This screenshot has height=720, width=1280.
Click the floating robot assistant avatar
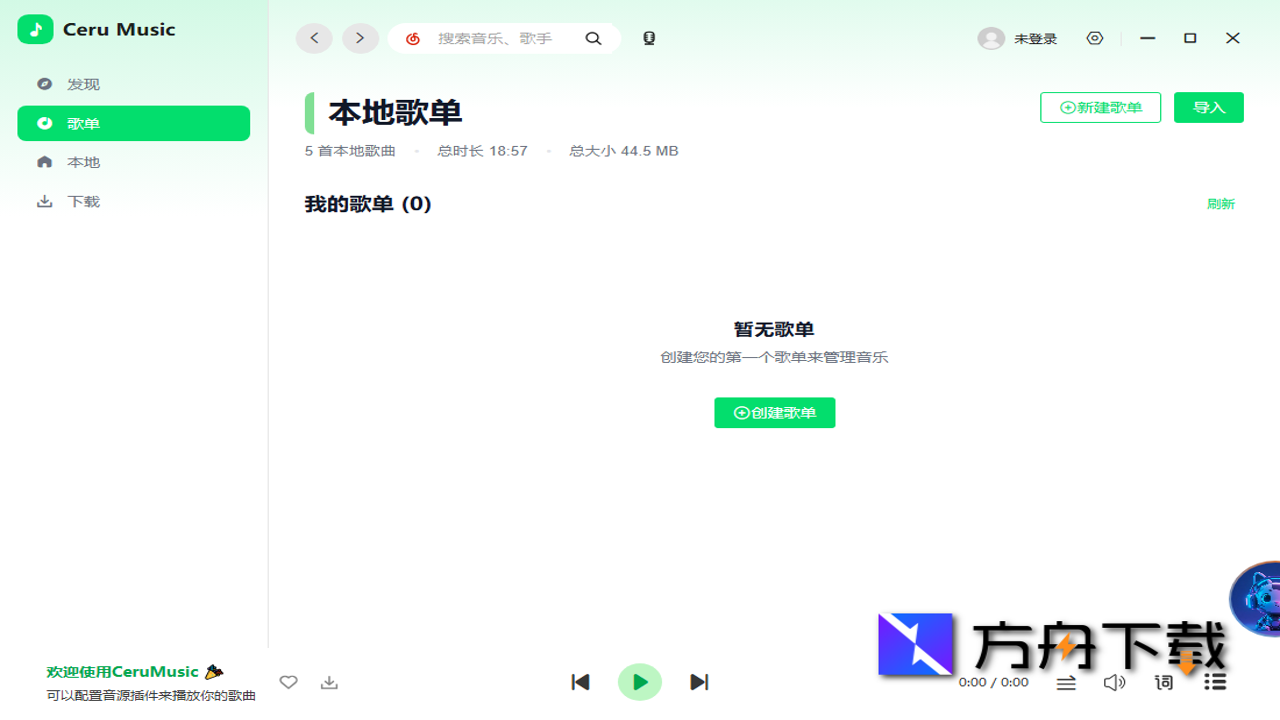coord(1257,598)
